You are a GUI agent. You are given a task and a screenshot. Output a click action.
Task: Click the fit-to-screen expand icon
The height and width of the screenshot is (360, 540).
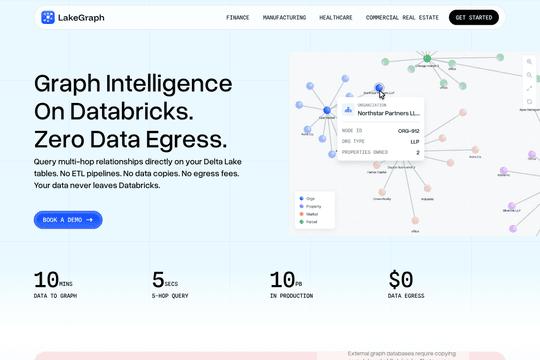(529, 89)
